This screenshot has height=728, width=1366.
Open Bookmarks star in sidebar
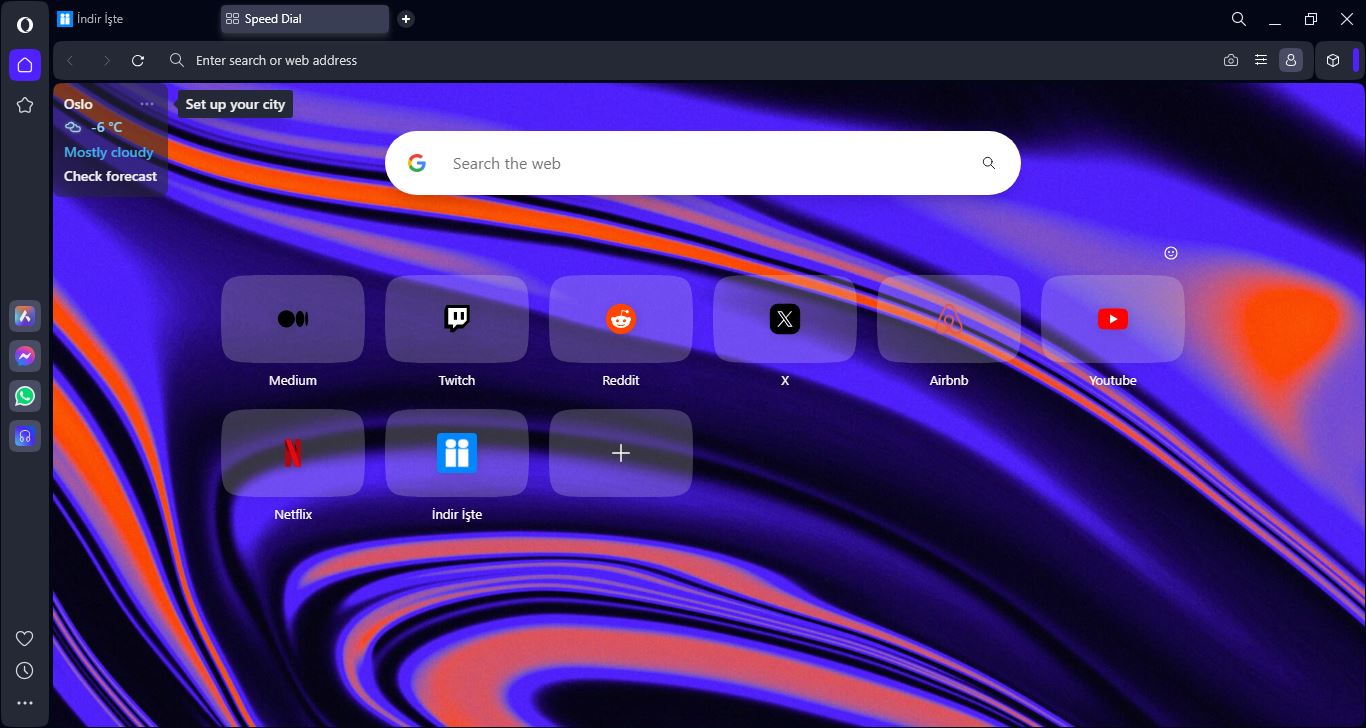[25, 105]
